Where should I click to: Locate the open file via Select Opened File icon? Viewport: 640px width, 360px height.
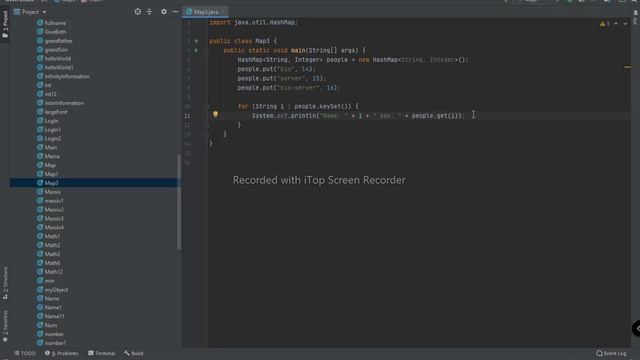pyautogui.click(x=138, y=12)
